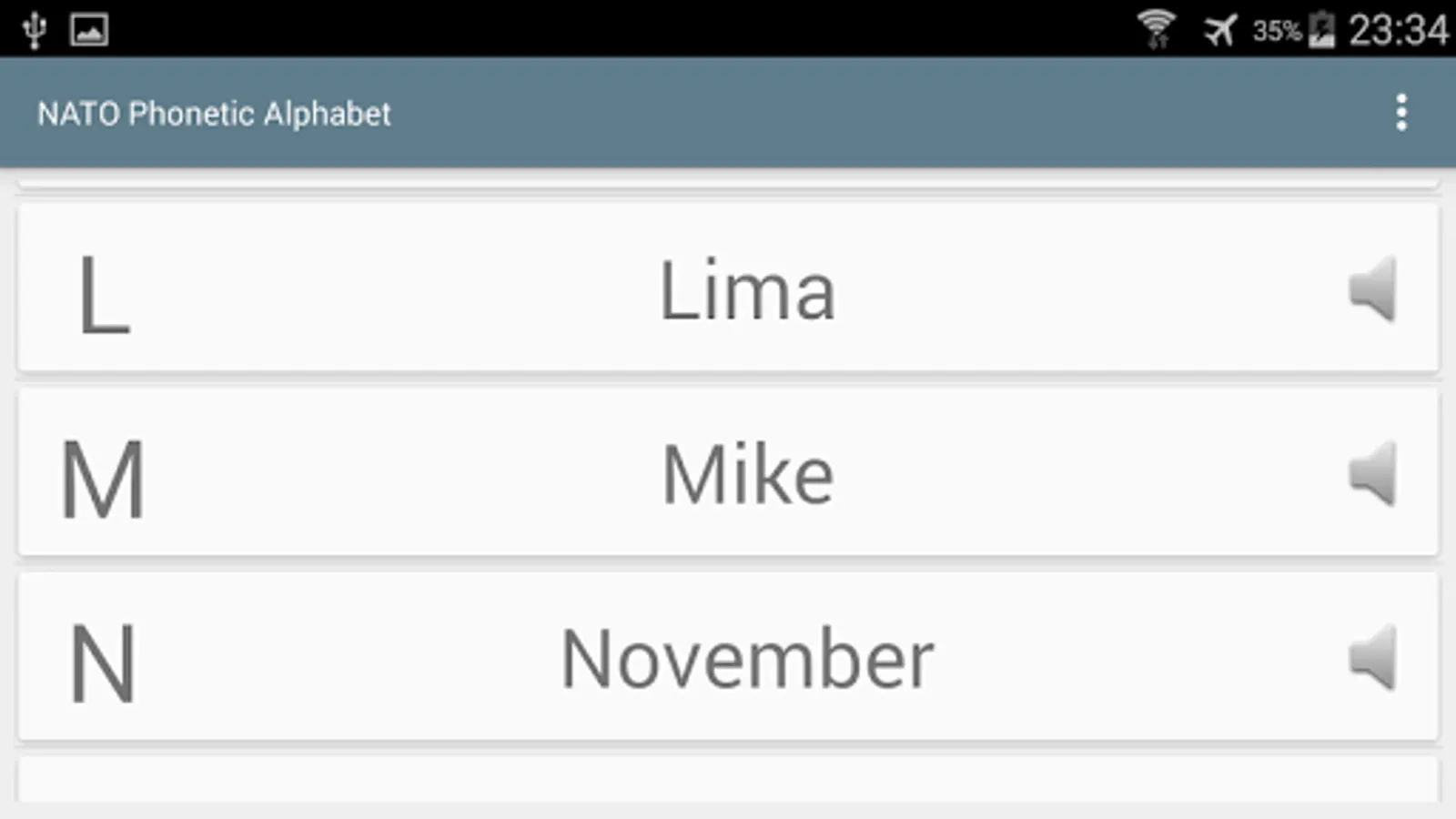Tap the battery charging indicator
The width and height of the screenshot is (1456, 819).
pyautogui.click(x=1321, y=30)
